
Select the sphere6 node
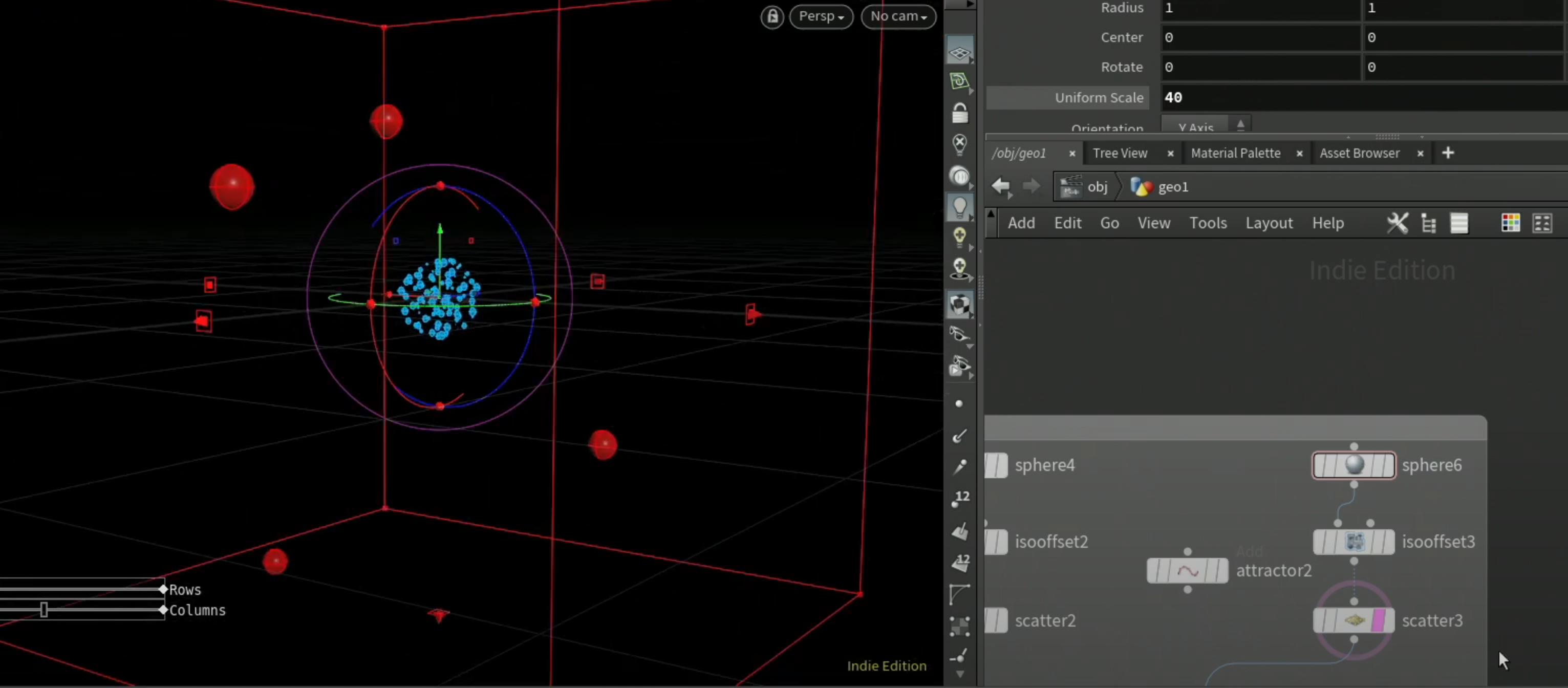pos(1354,465)
